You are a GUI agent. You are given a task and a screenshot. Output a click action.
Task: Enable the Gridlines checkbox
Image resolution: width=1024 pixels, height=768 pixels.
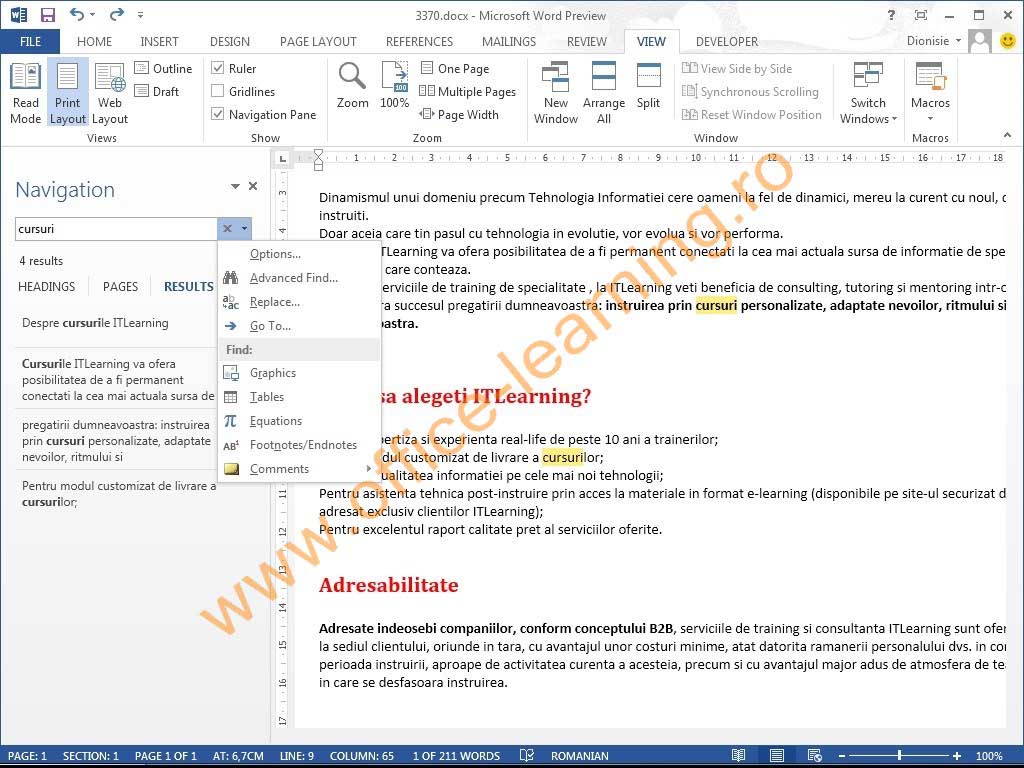(x=218, y=91)
